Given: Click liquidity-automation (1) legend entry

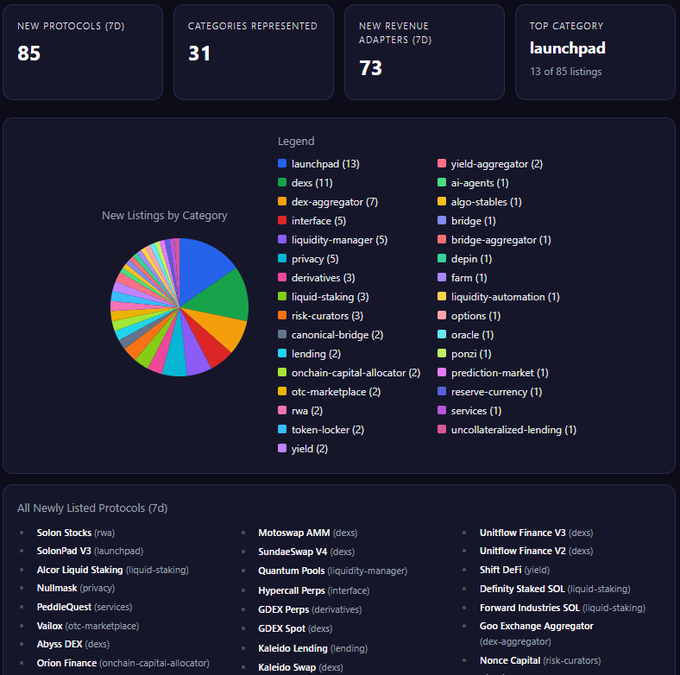Looking at the screenshot, I should tap(499, 297).
